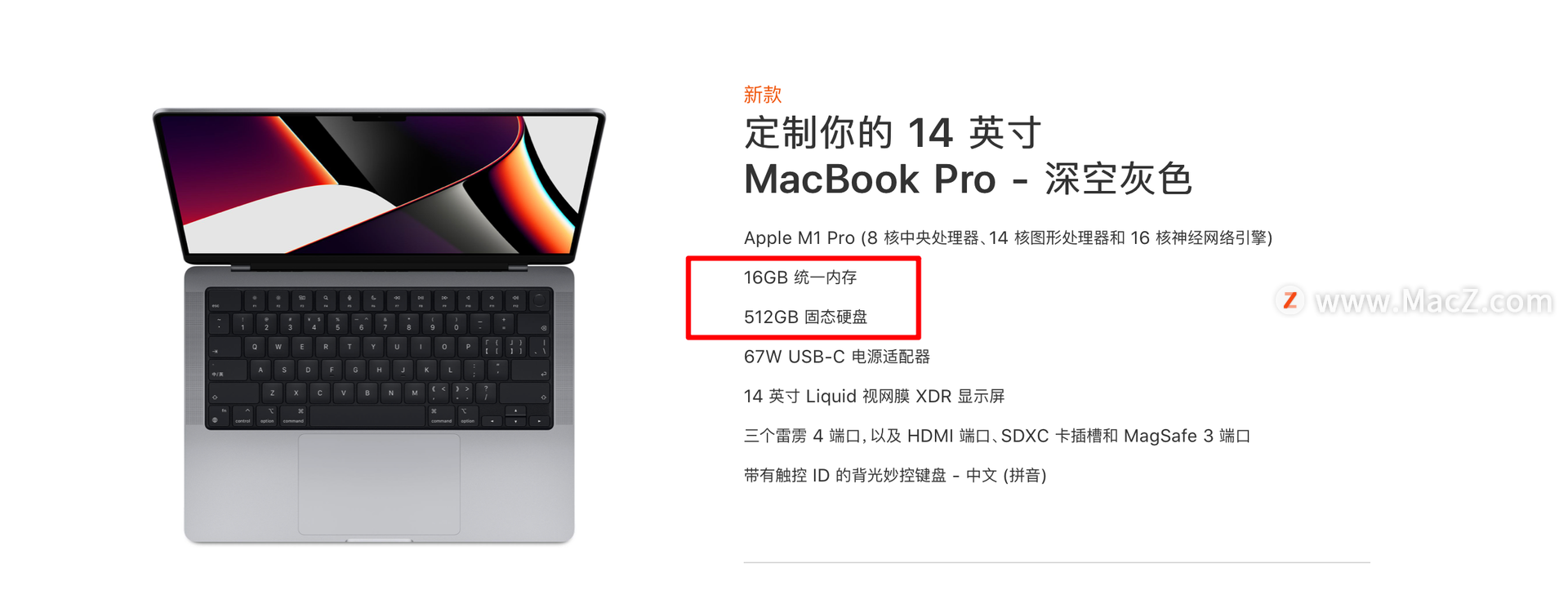
Task: Select the Apple M1 Pro processor spec line
Action: [1008, 237]
